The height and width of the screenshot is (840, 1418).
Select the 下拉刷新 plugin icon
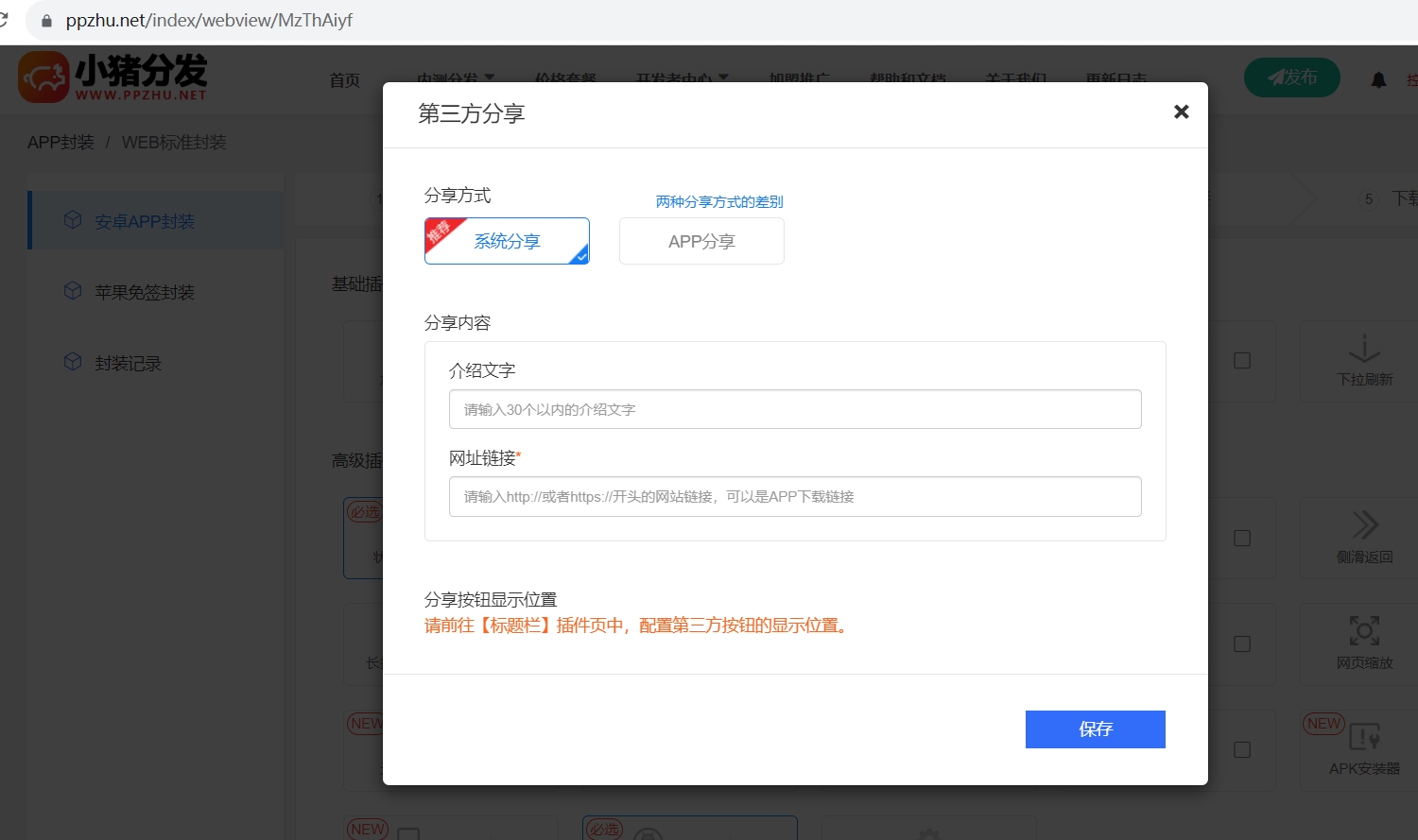pos(1364,361)
